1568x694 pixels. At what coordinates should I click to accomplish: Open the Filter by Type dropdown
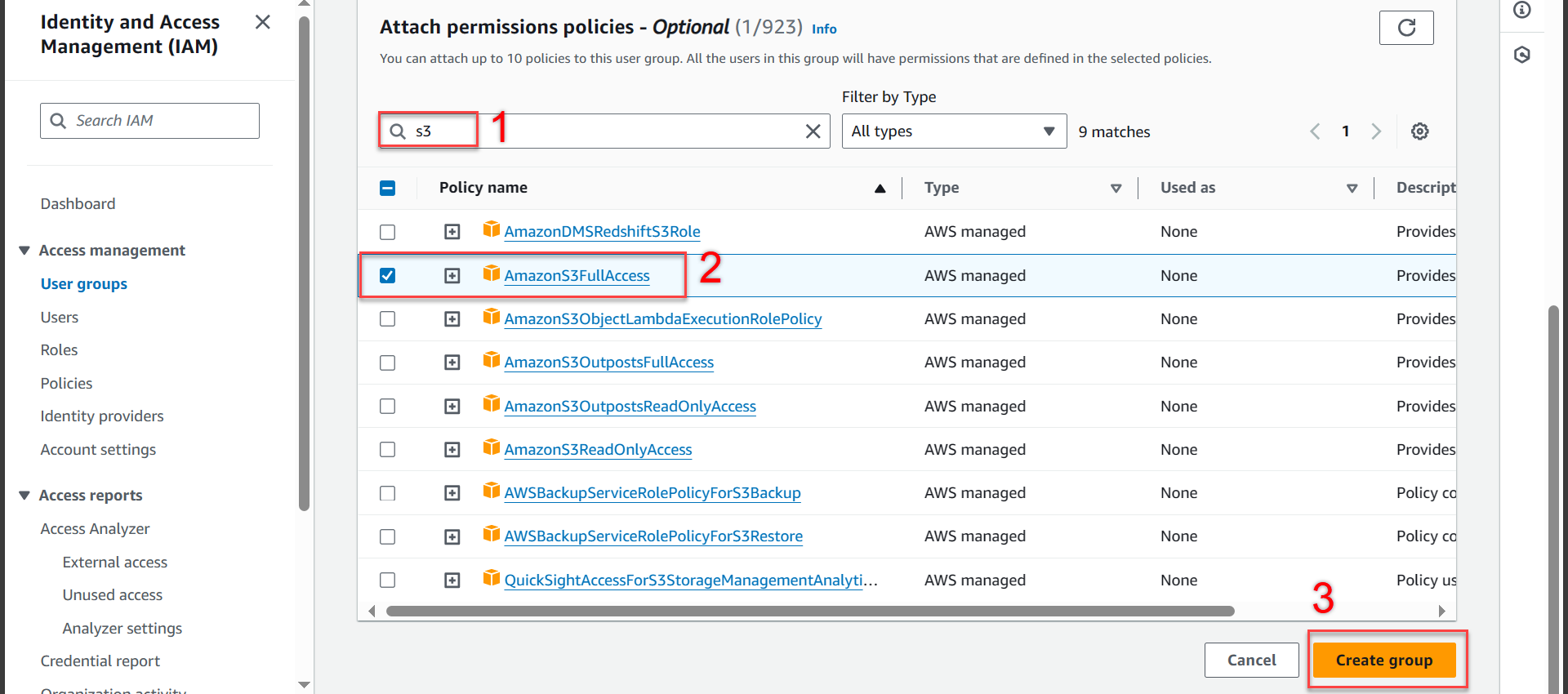tap(954, 131)
